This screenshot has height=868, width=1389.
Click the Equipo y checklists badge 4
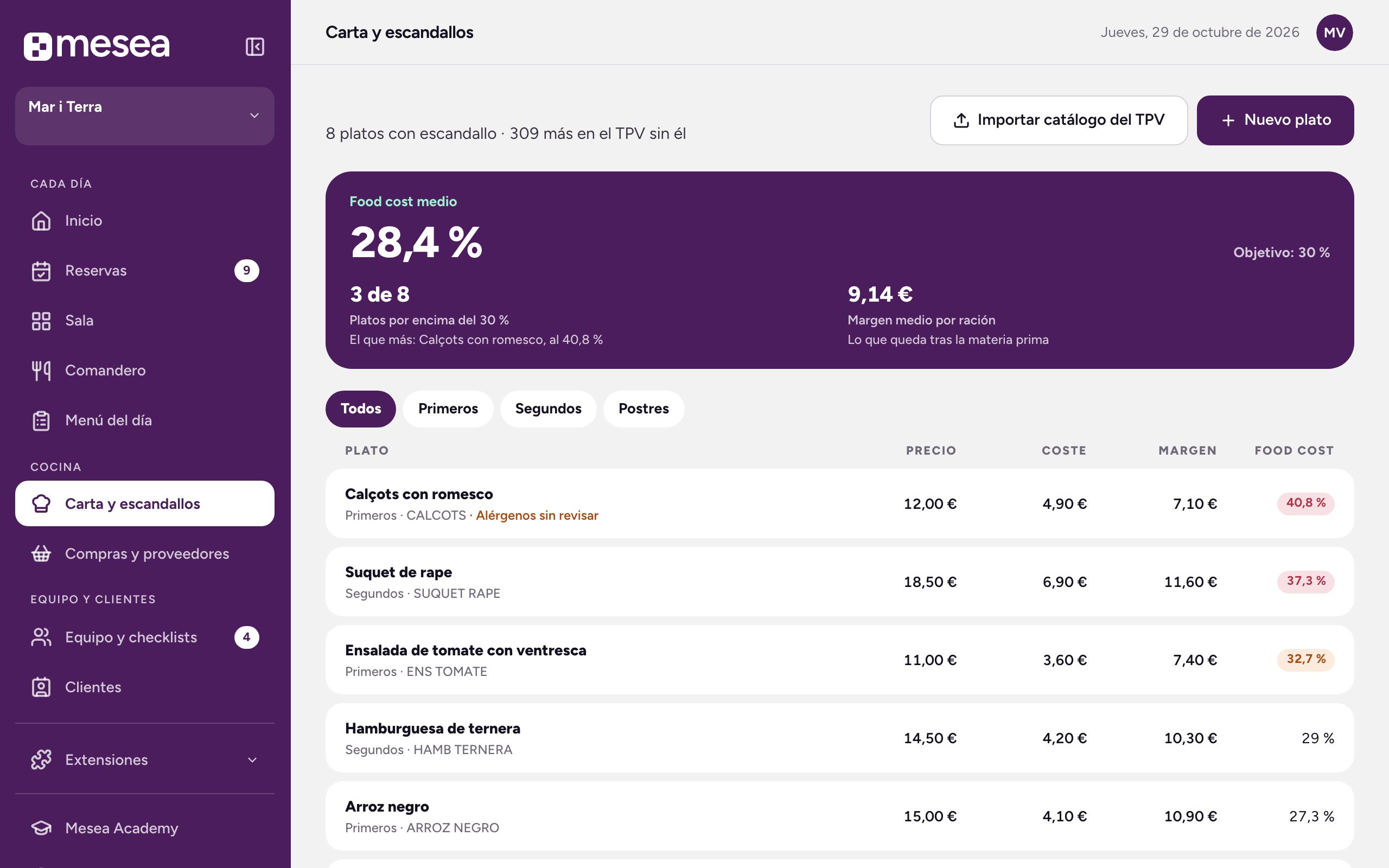[247, 637]
